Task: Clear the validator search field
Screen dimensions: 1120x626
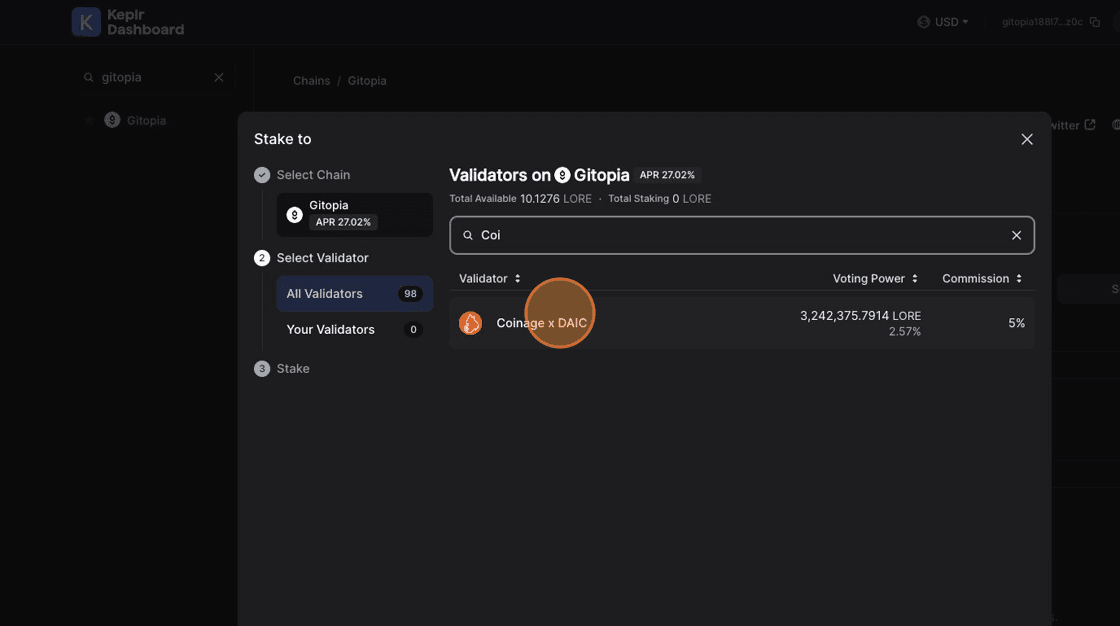Action: coord(1016,235)
